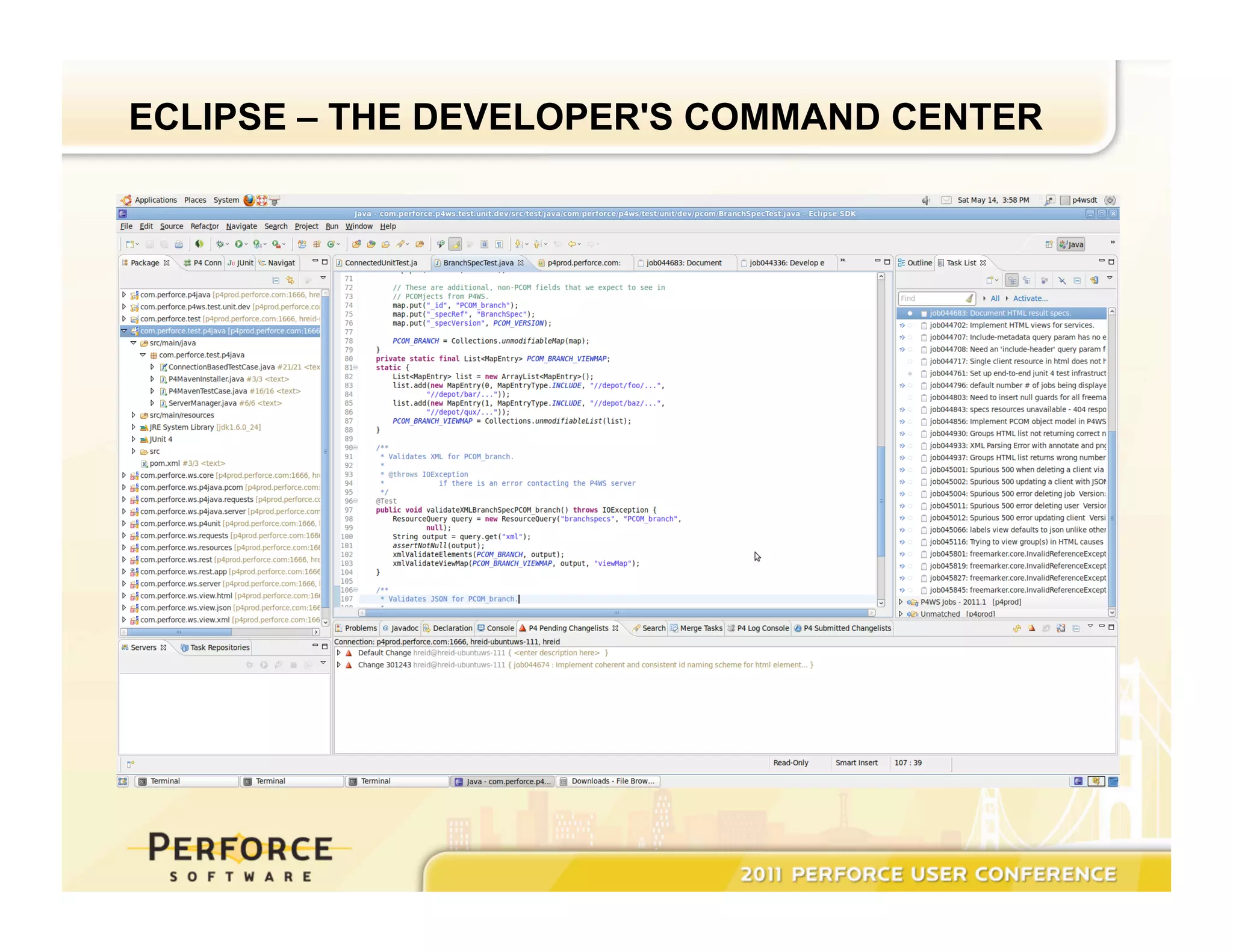This screenshot has width=1233, height=952.
Task: Select the Java perspective button
Action: 1071,244
